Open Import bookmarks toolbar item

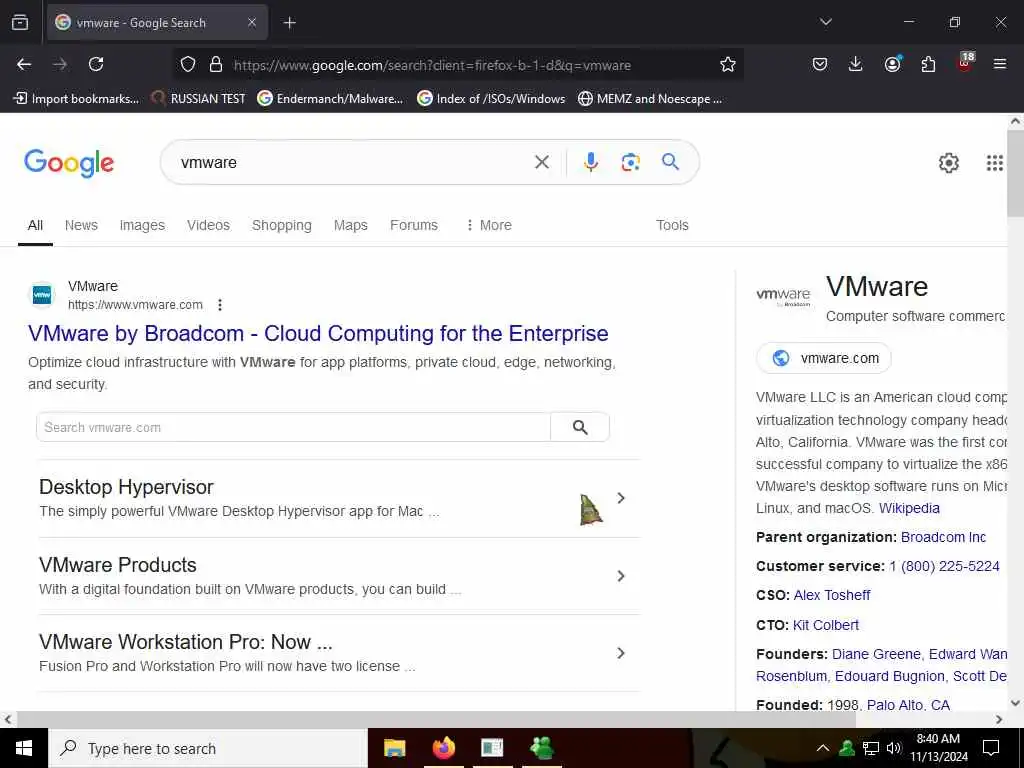76,99
